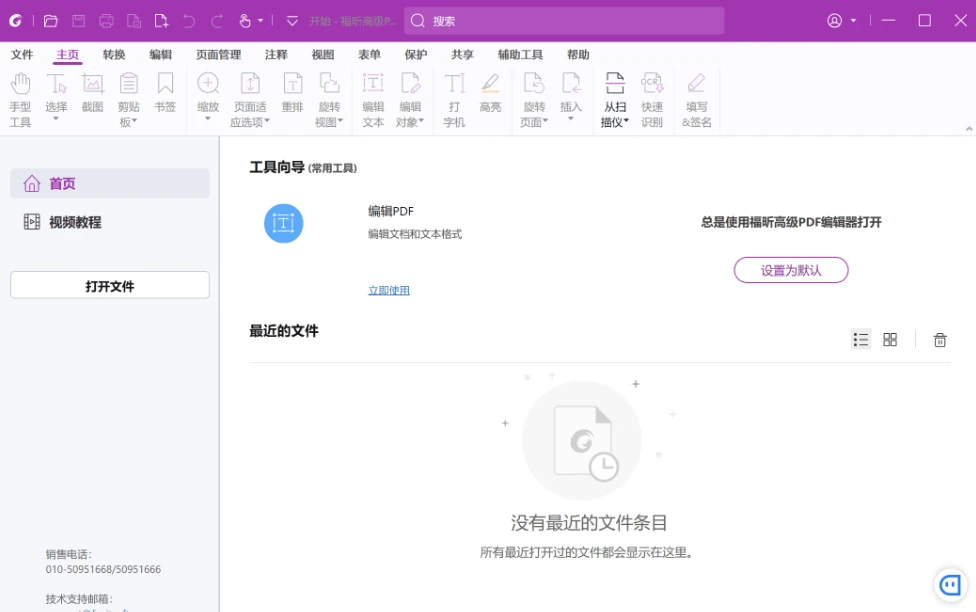The image size is (976, 612).
Task: Select the Hand tool (手型工具)
Action: 20,99
